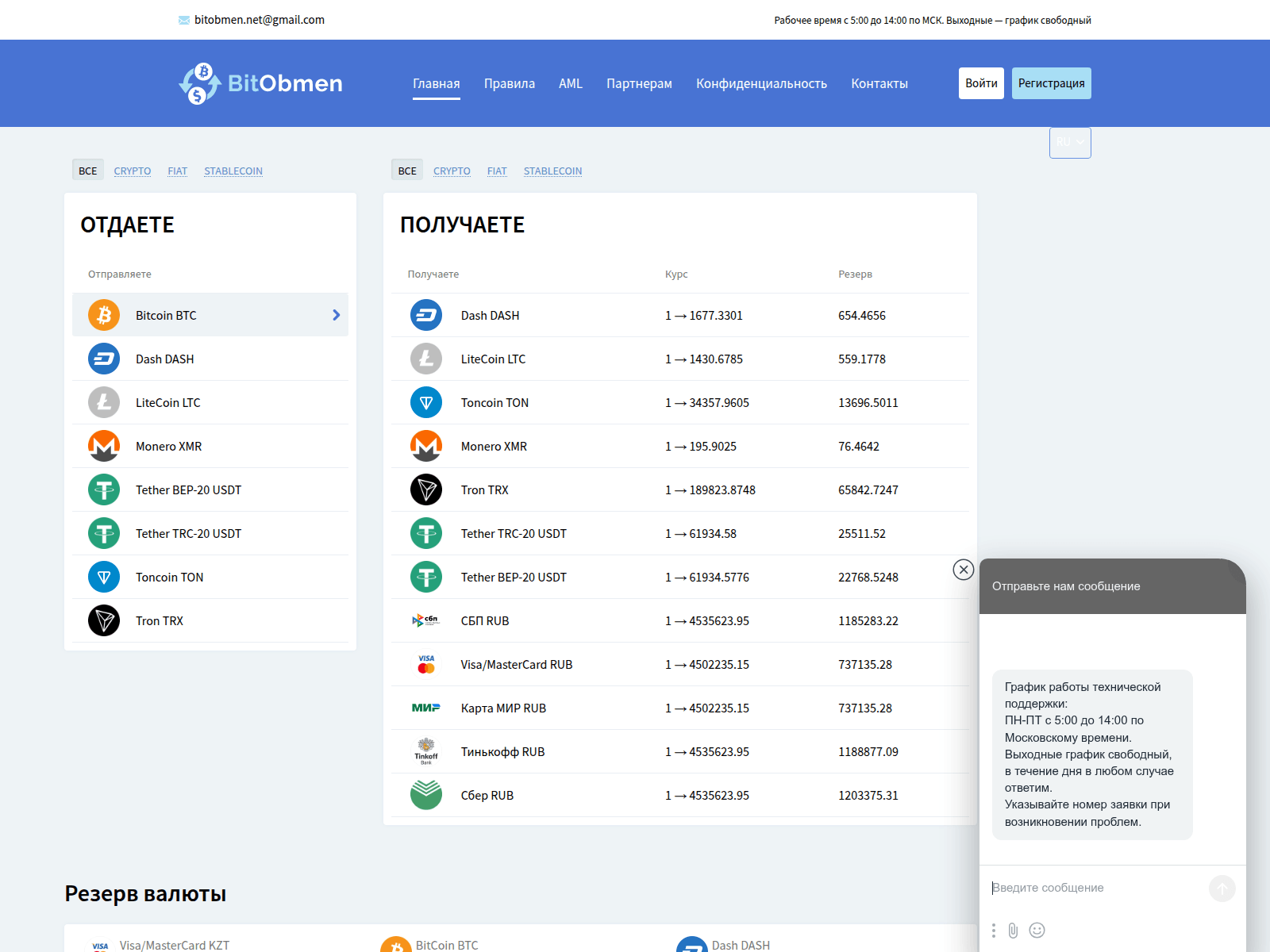The height and width of the screenshot is (952, 1270).
Task: Click the Войти button
Action: tap(981, 83)
